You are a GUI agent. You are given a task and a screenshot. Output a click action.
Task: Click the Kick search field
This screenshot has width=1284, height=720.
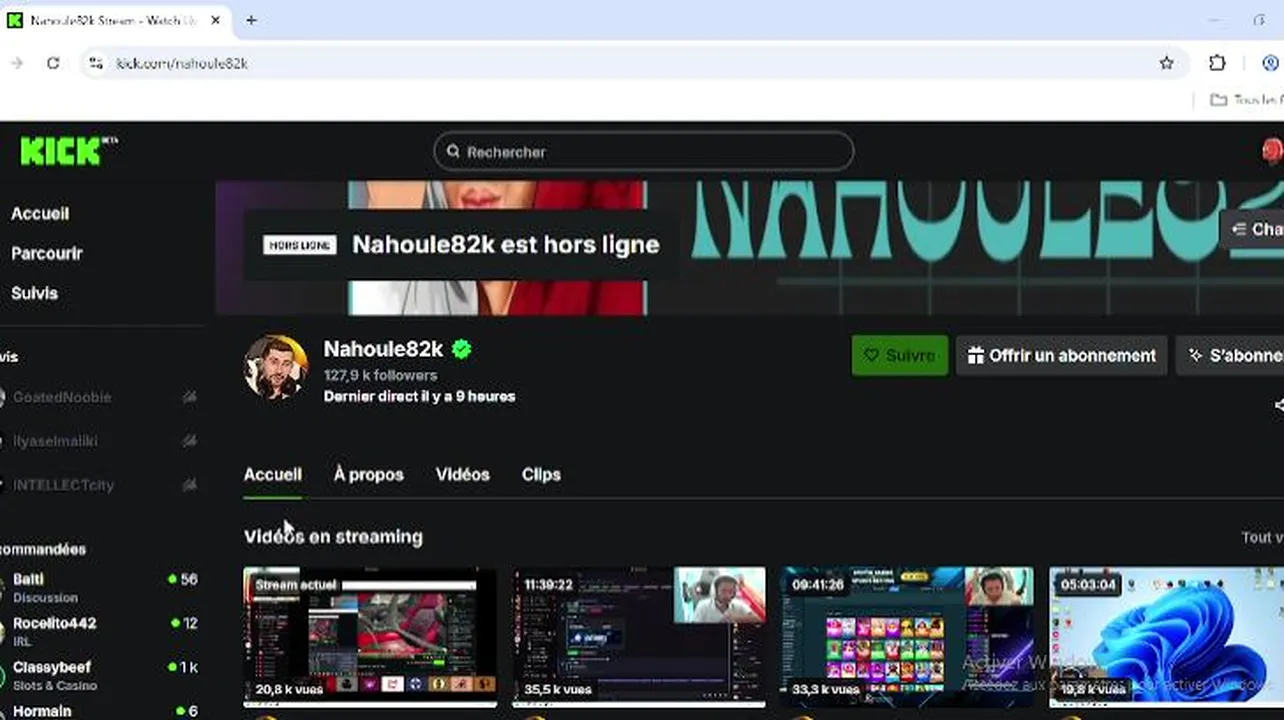coord(643,152)
